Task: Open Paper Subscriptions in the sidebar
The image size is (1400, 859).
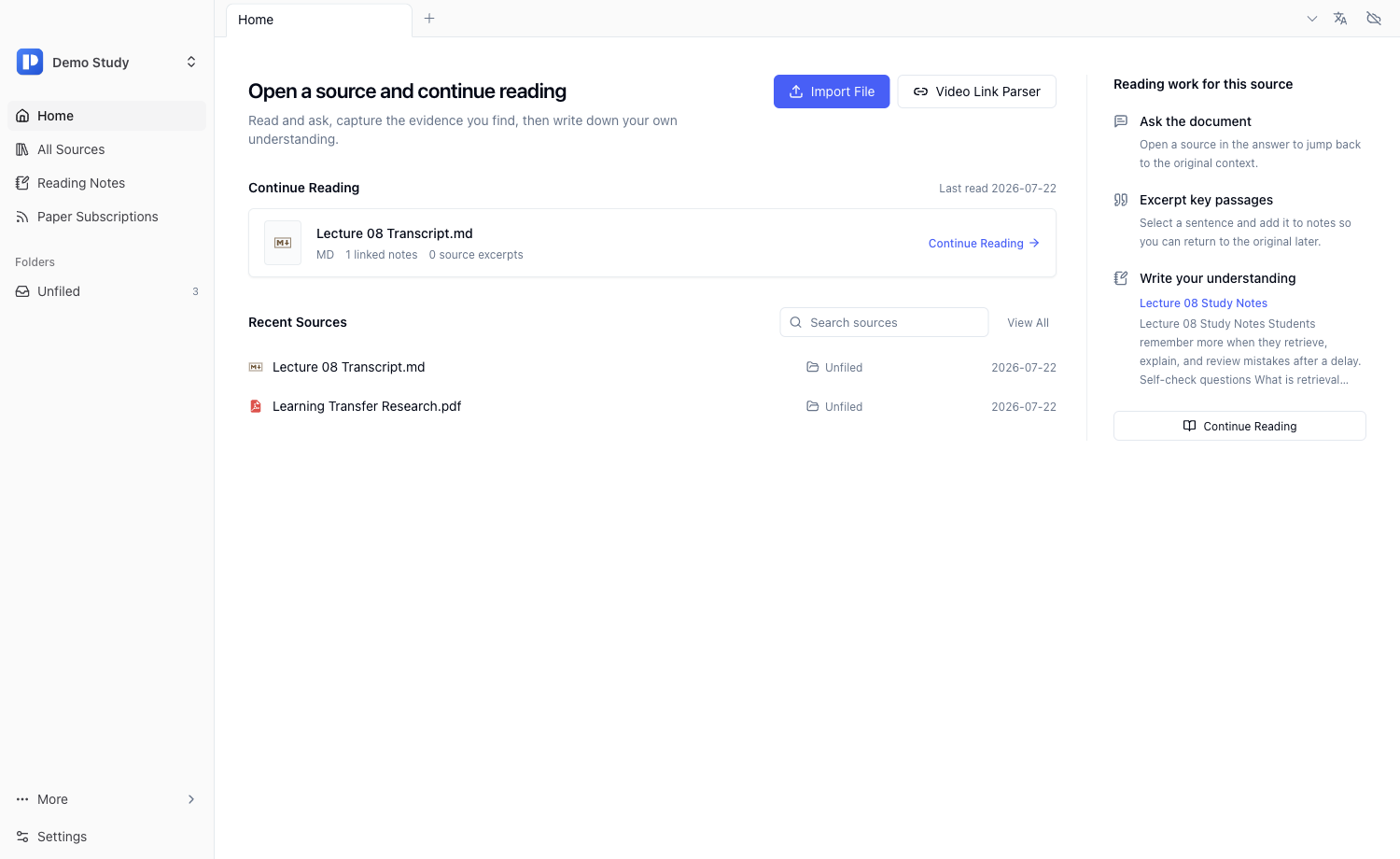Action: pos(107,217)
